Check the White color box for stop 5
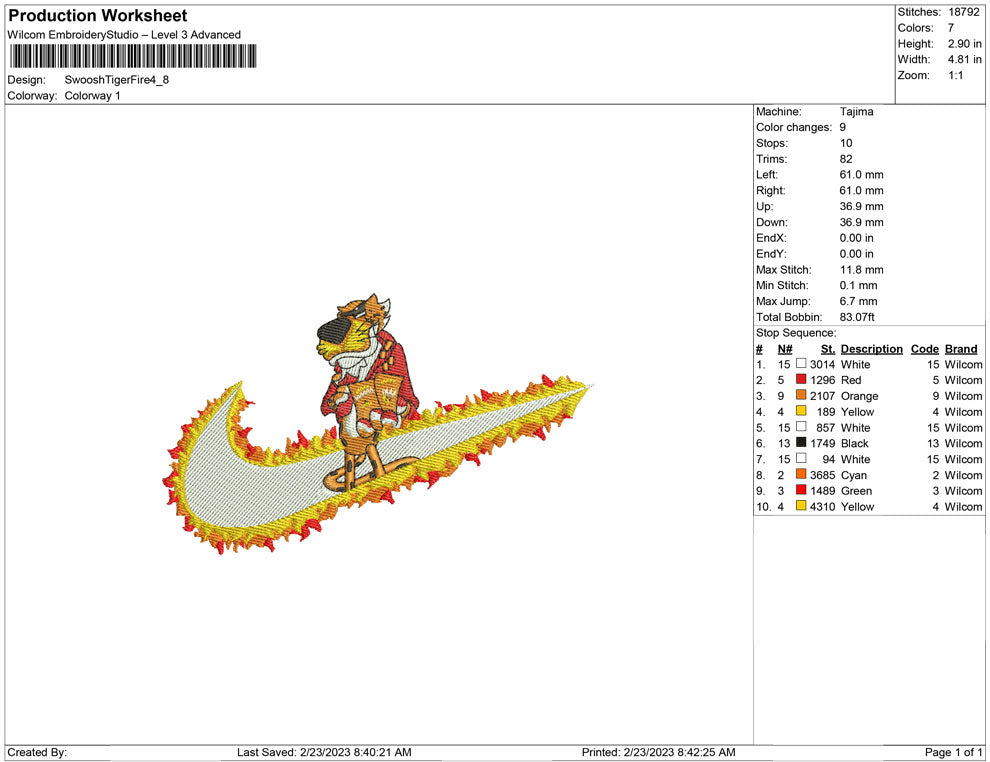 coord(800,428)
